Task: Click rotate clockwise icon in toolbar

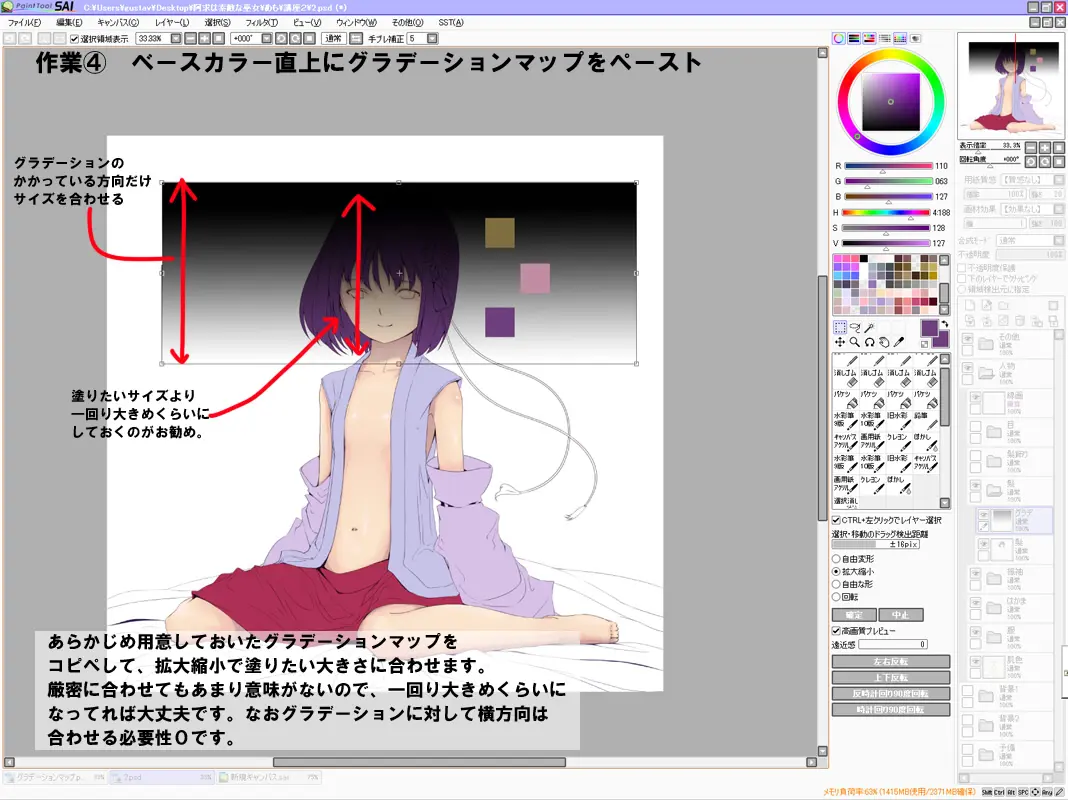Action: pos(296,39)
